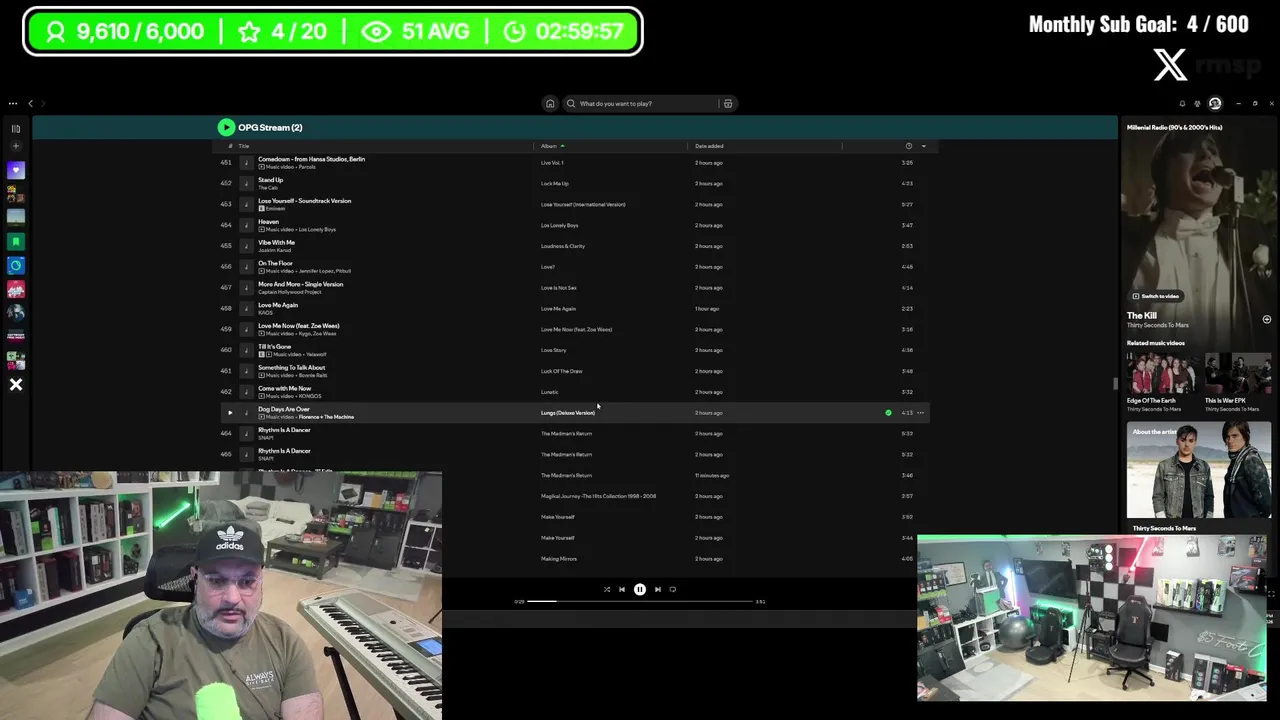Open Love Is Not Sex album link
1280x720 pixels.
558,288
